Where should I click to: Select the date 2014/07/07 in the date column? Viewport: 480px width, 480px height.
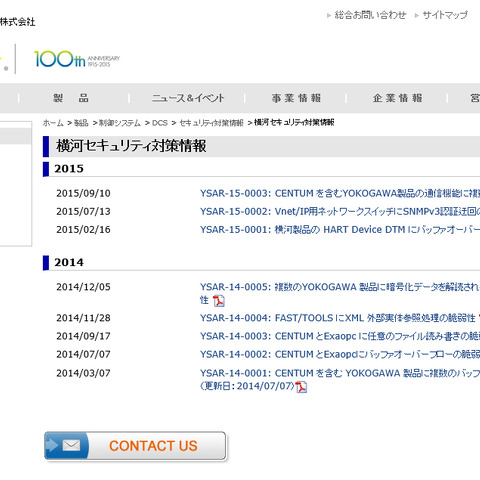[x=83, y=354]
